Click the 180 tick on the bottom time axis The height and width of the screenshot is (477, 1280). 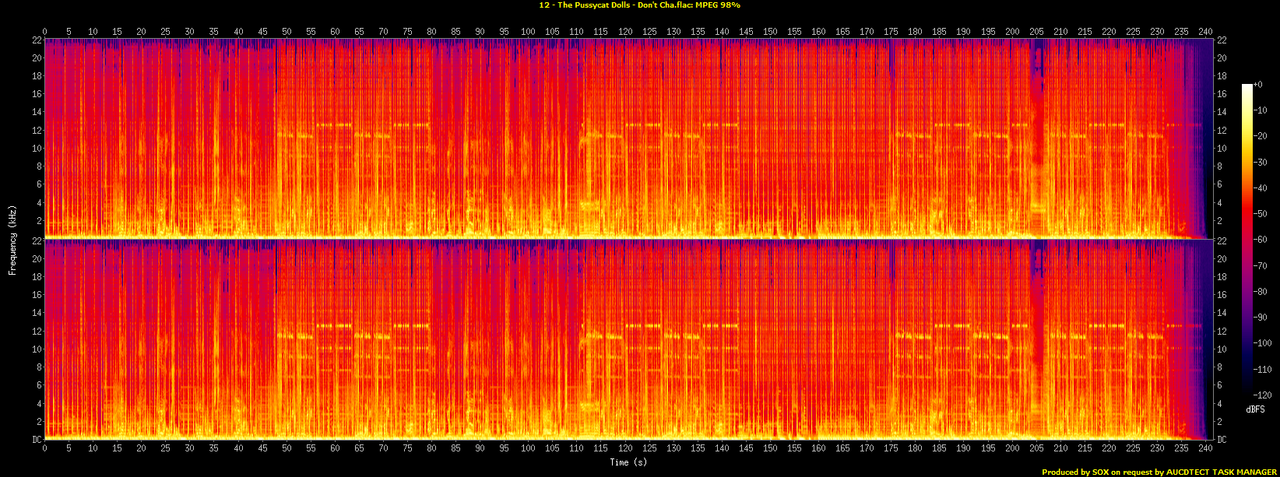[915, 448]
